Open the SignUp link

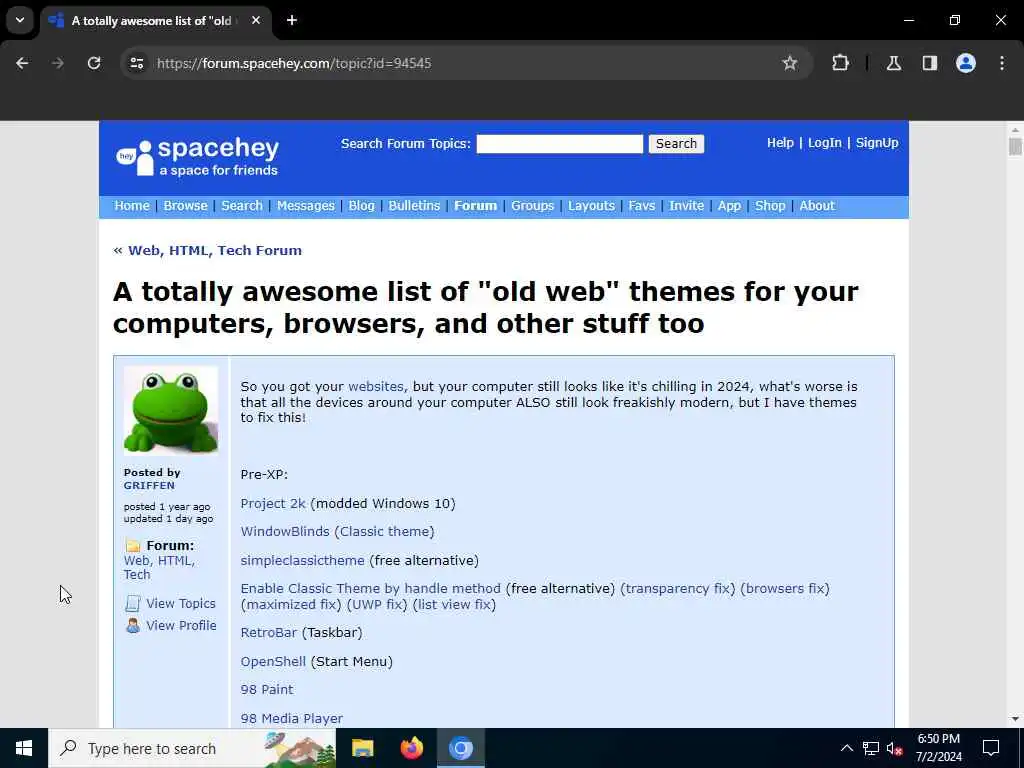point(876,142)
